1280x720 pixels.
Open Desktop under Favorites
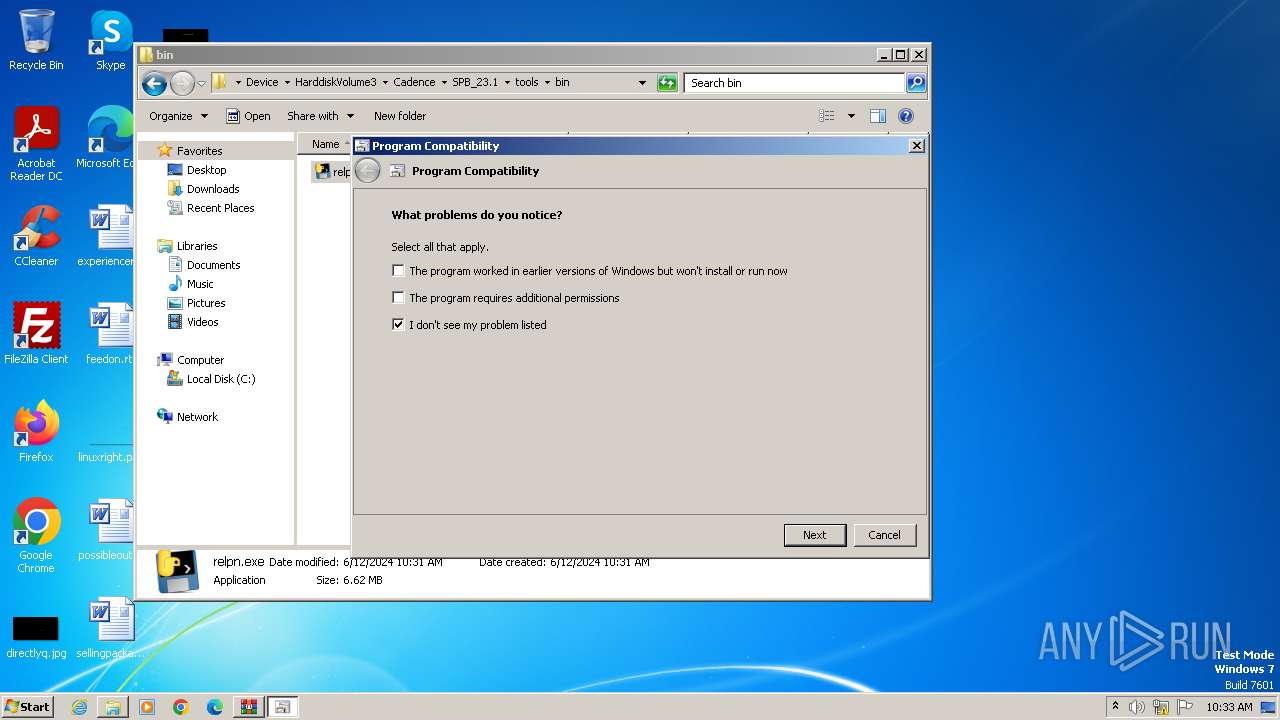click(x=206, y=170)
